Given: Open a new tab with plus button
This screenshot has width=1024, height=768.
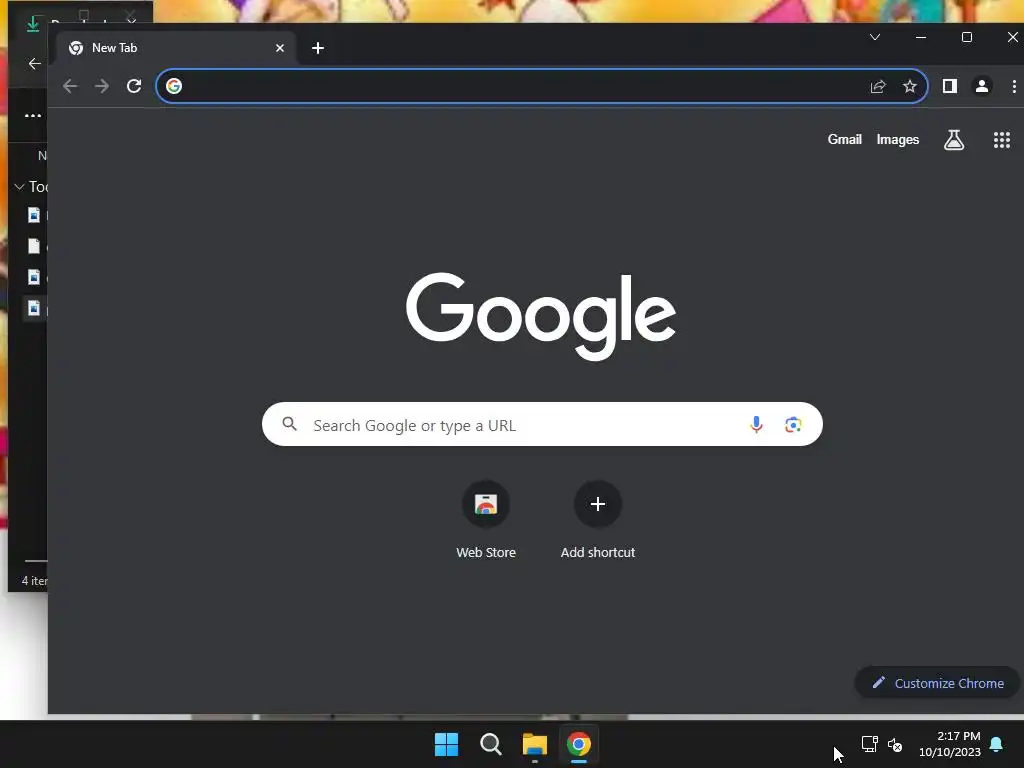Looking at the screenshot, I should pos(318,48).
